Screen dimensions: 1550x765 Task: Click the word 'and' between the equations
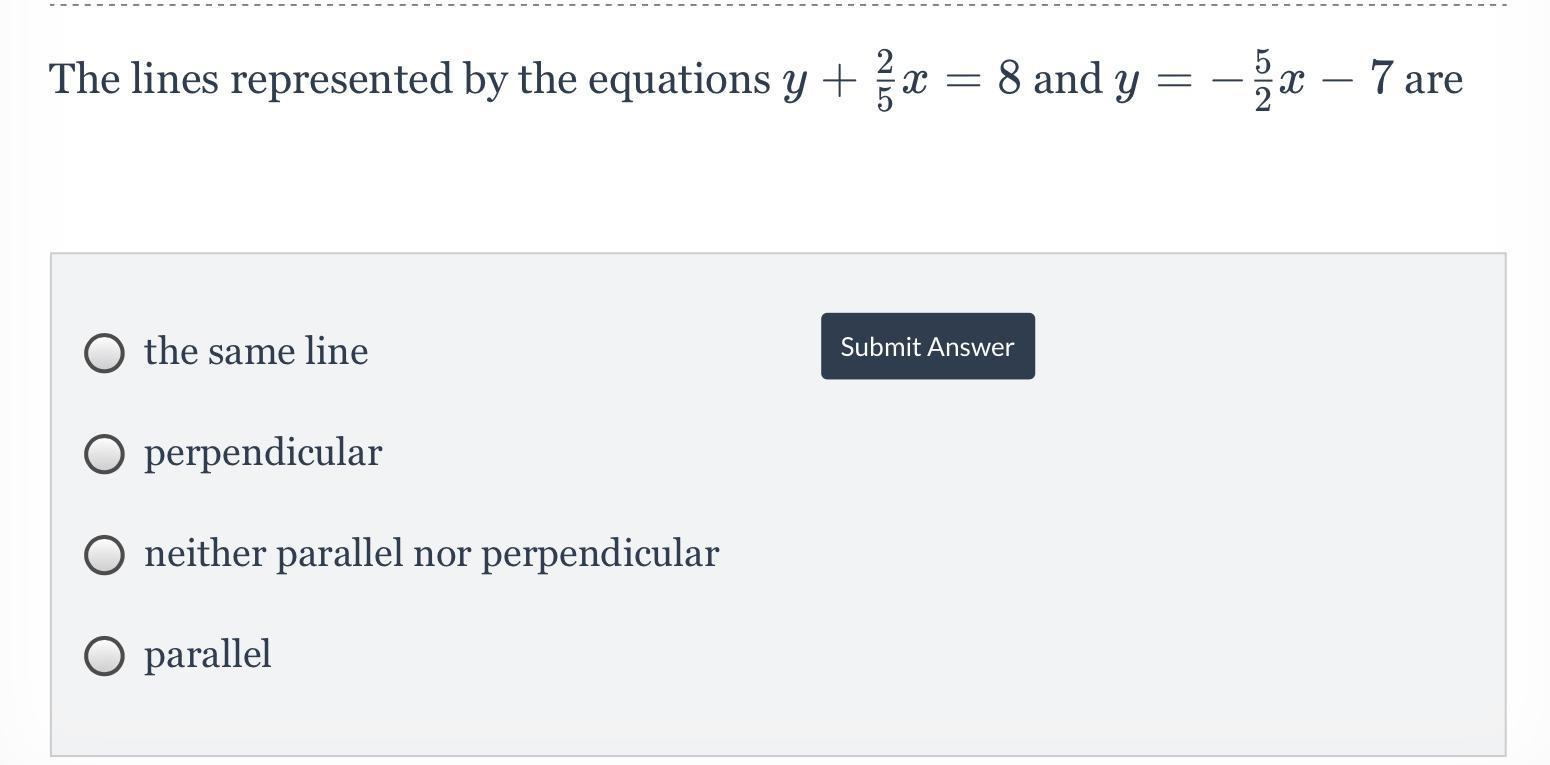click(1067, 78)
